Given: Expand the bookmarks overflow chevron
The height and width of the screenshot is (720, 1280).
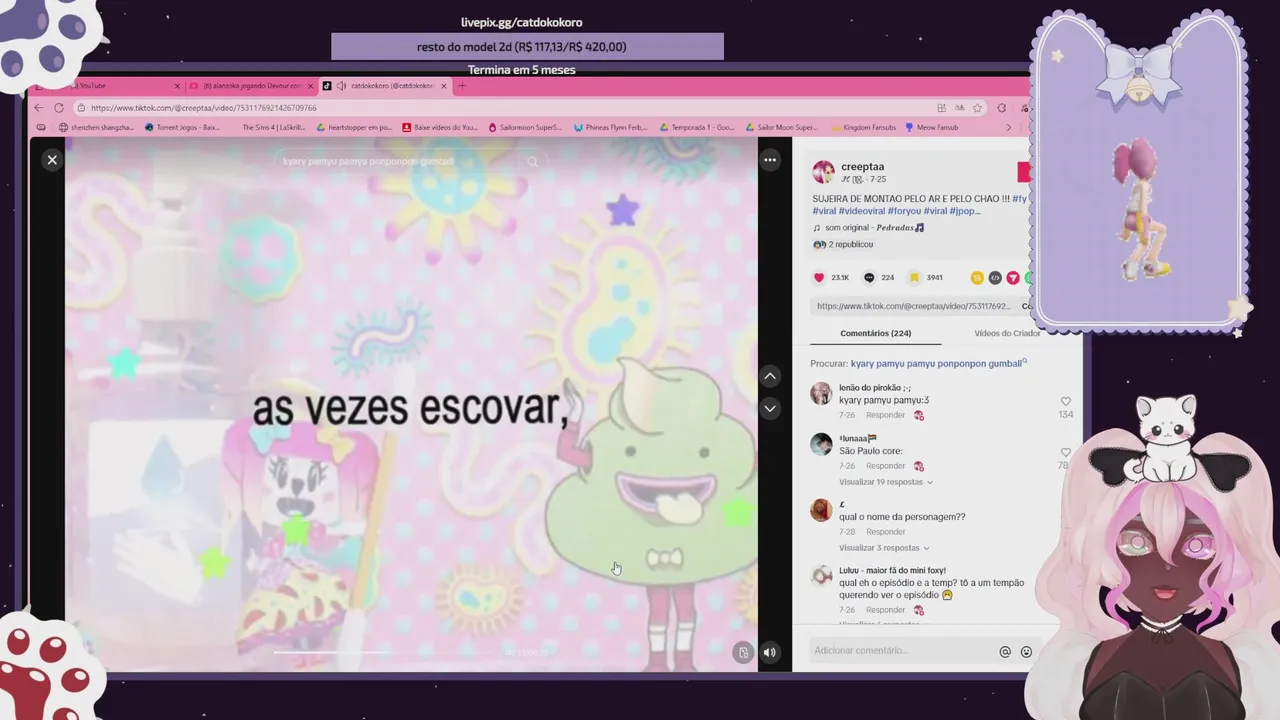Looking at the screenshot, I should tap(1008, 128).
